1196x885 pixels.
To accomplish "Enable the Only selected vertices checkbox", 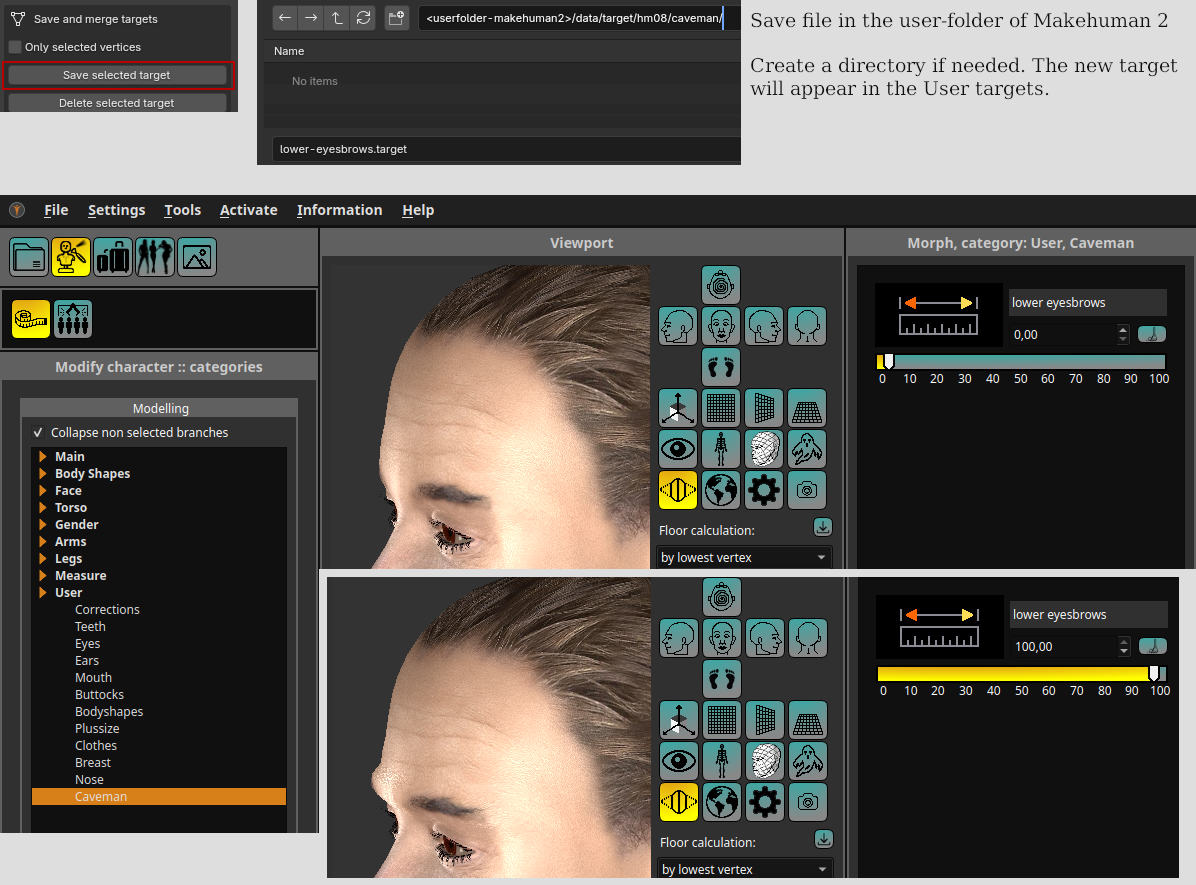I will coord(15,47).
